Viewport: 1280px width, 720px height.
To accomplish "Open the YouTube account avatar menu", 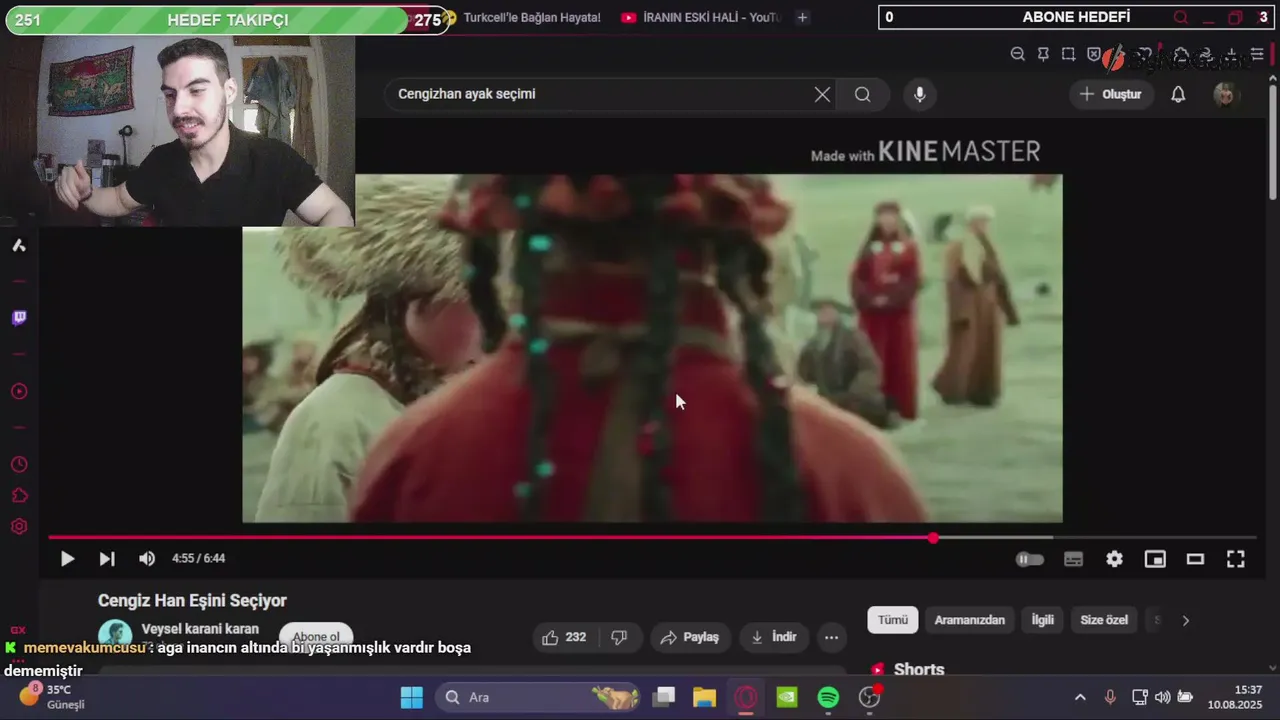I will click(x=1226, y=94).
